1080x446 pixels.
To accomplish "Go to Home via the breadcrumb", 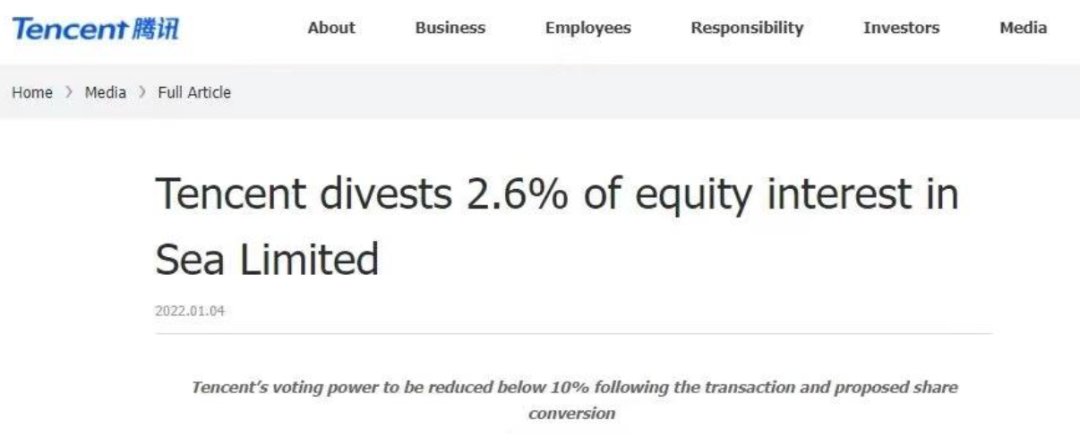I will pyautogui.click(x=32, y=92).
